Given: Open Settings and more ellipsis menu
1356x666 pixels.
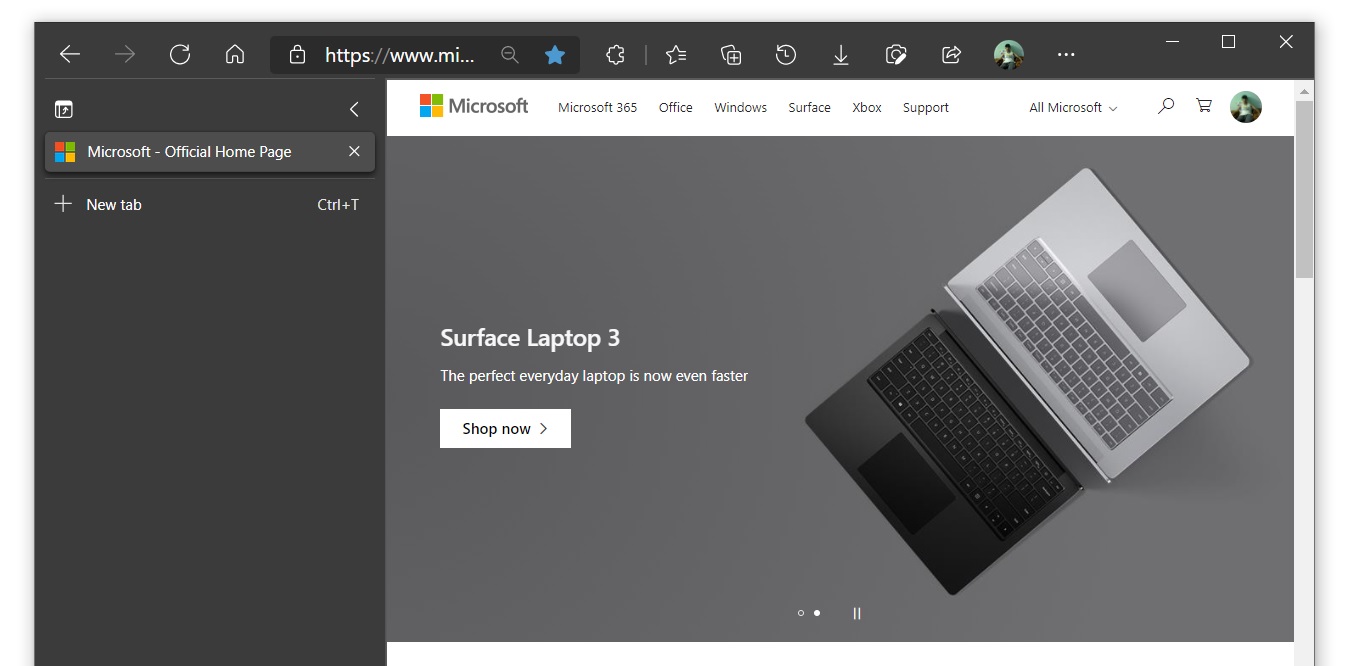Looking at the screenshot, I should coord(1066,55).
